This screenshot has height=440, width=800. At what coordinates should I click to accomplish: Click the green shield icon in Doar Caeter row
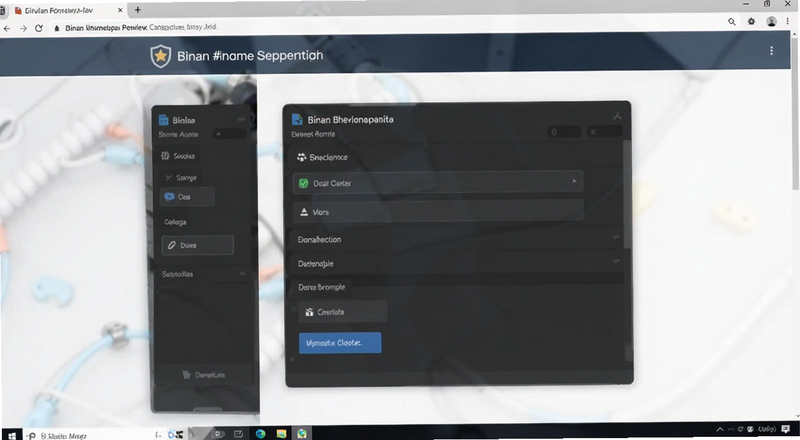point(304,183)
